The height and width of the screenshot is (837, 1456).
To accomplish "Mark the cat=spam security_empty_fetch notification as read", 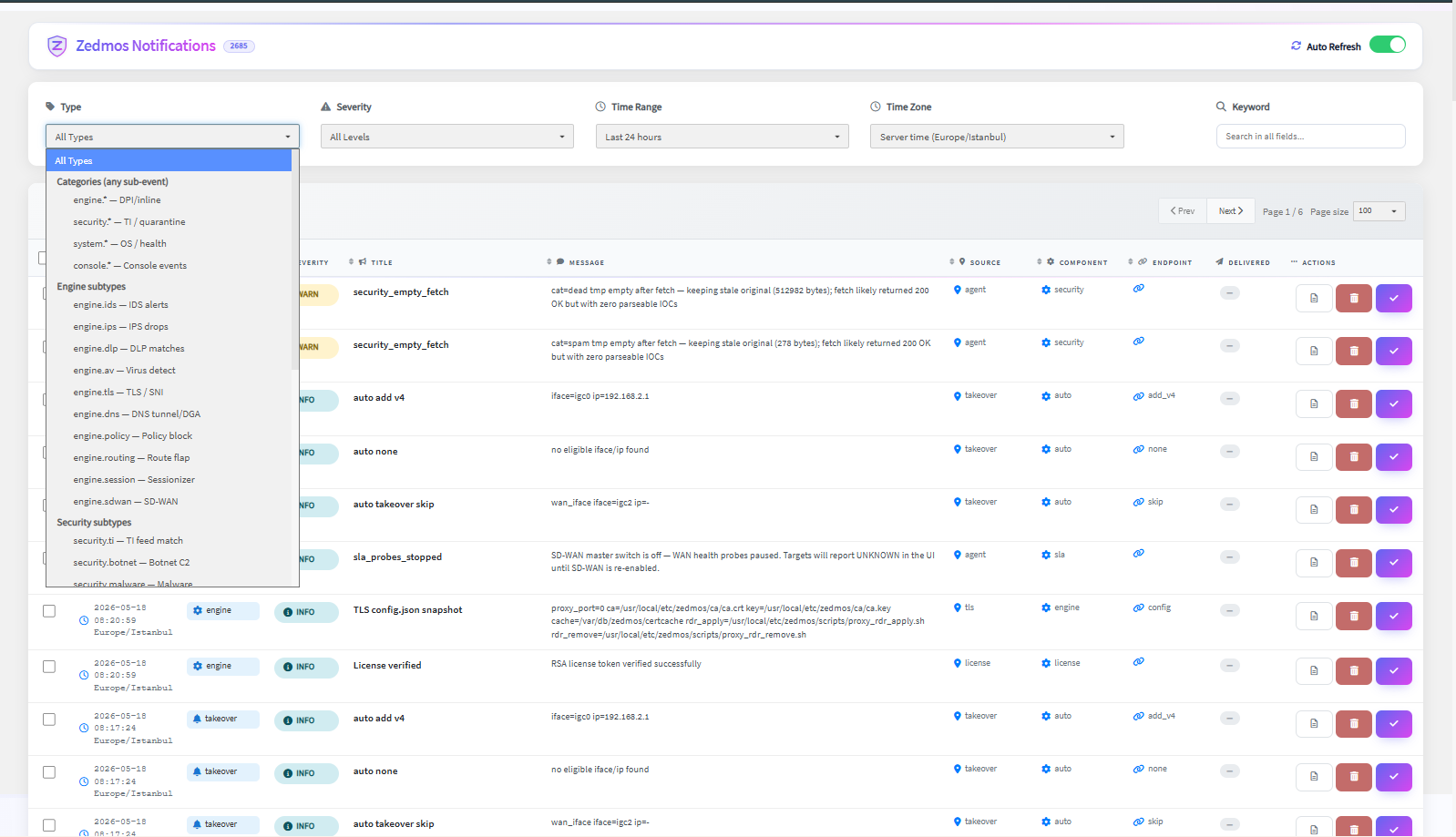I will tap(1394, 351).
